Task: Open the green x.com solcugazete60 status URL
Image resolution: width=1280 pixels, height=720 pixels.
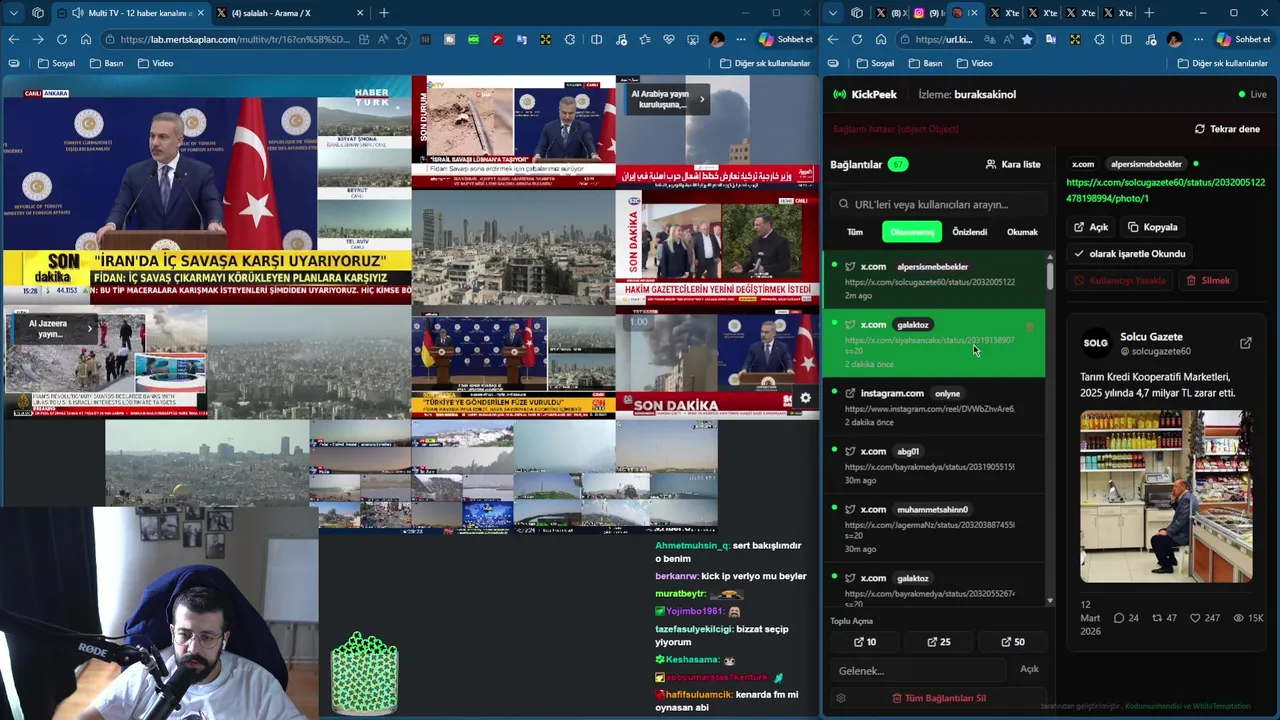Action: point(1165,190)
